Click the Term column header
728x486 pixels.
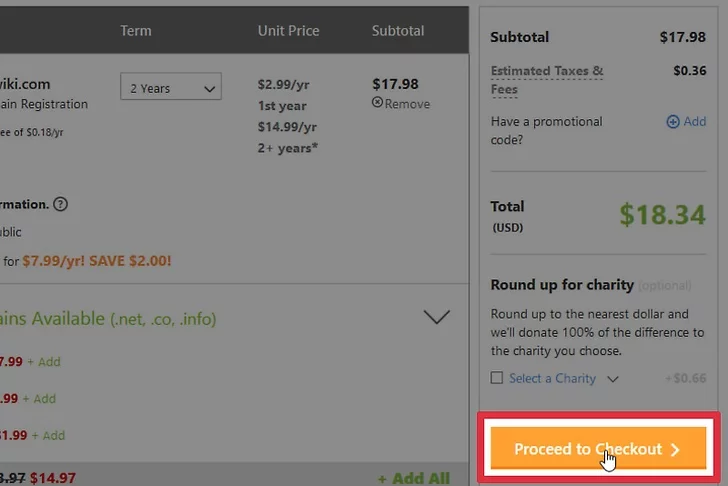coord(136,31)
